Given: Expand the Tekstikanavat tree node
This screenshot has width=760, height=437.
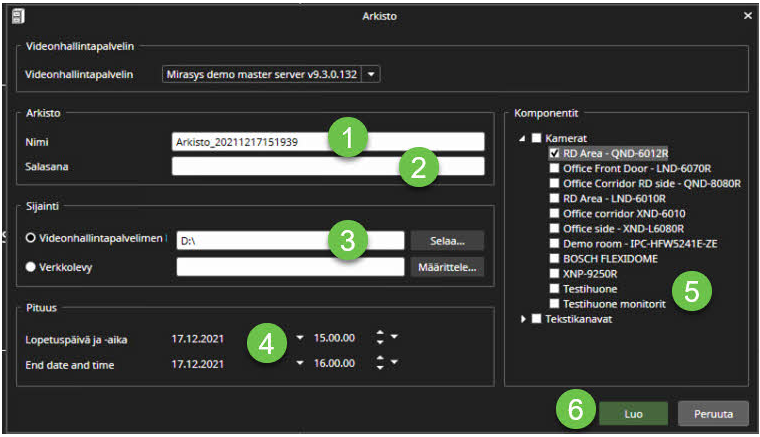Looking at the screenshot, I should coord(523,319).
